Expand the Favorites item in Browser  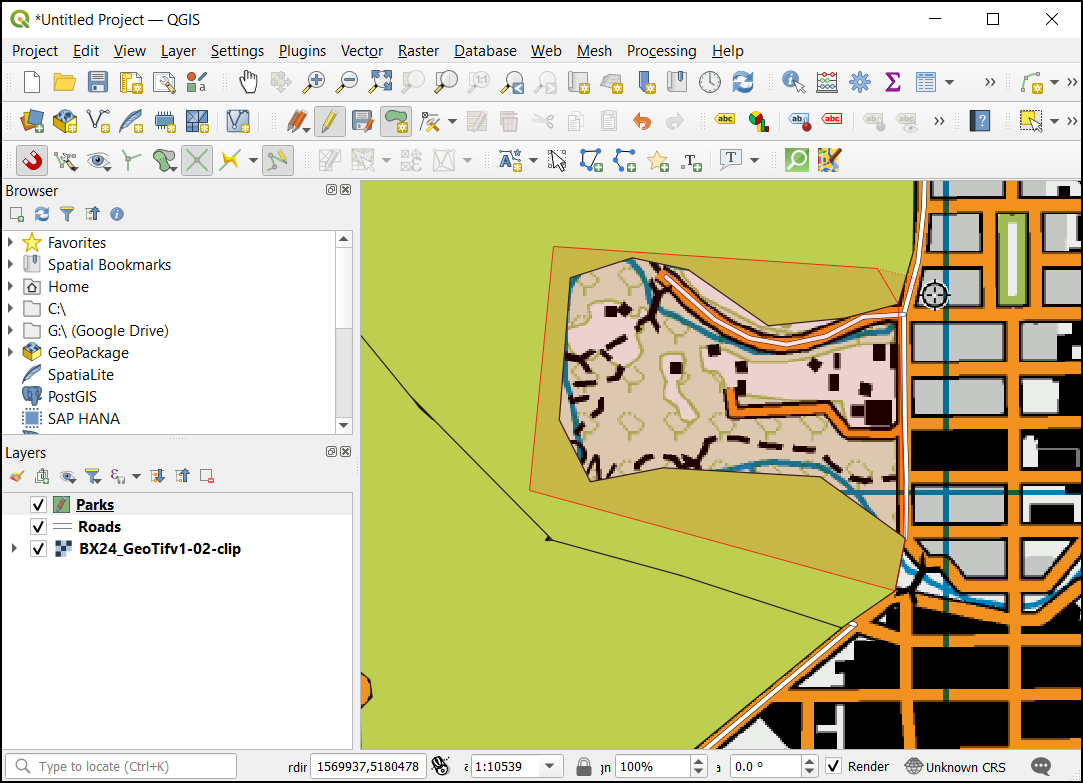pos(11,243)
